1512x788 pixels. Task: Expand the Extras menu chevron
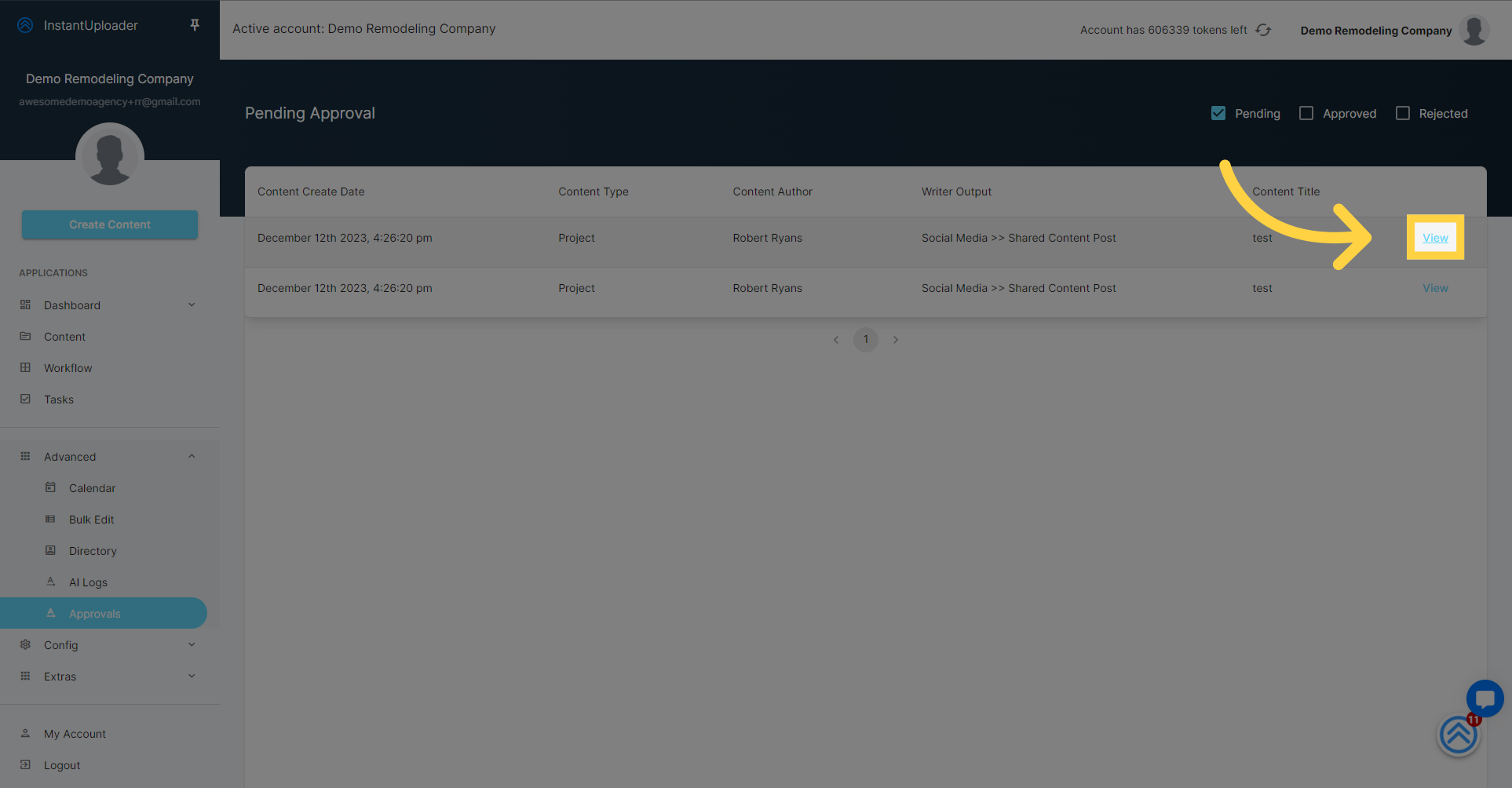(192, 676)
